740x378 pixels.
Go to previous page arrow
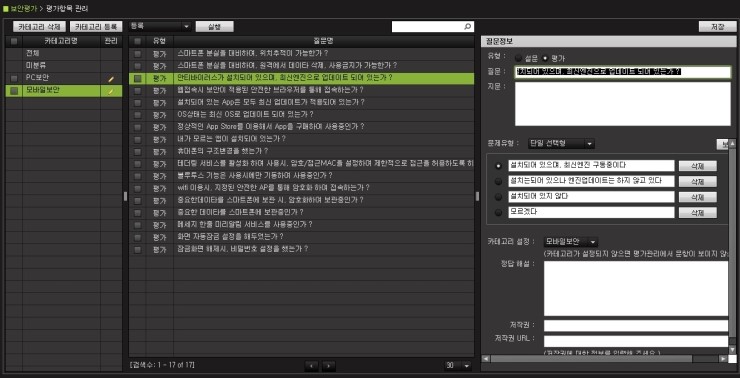311,365
